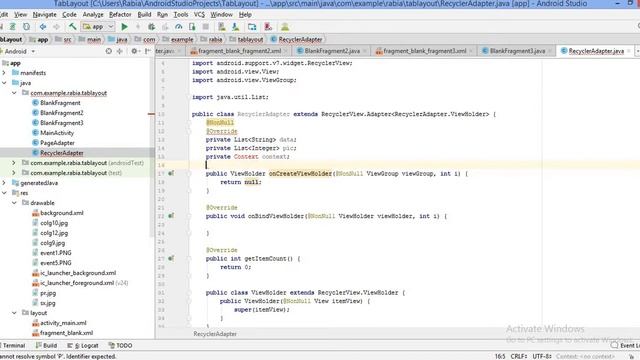Open the Event Log
The height and width of the screenshot is (360, 640).
pyautogui.click(x=625, y=346)
